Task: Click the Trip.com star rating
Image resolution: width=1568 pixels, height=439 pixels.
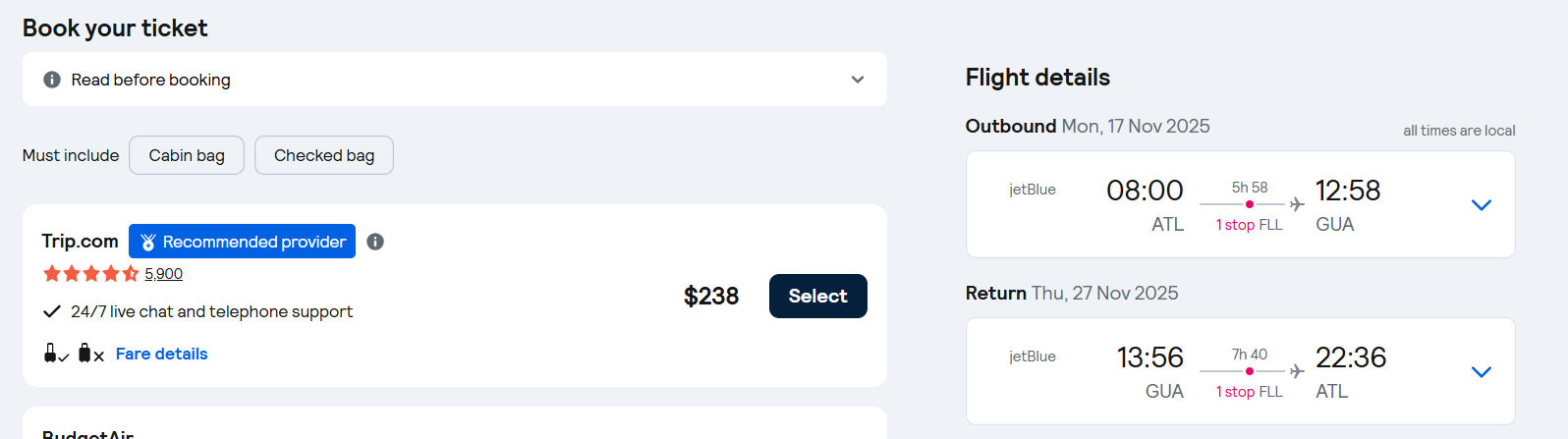Action: [x=90, y=274]
